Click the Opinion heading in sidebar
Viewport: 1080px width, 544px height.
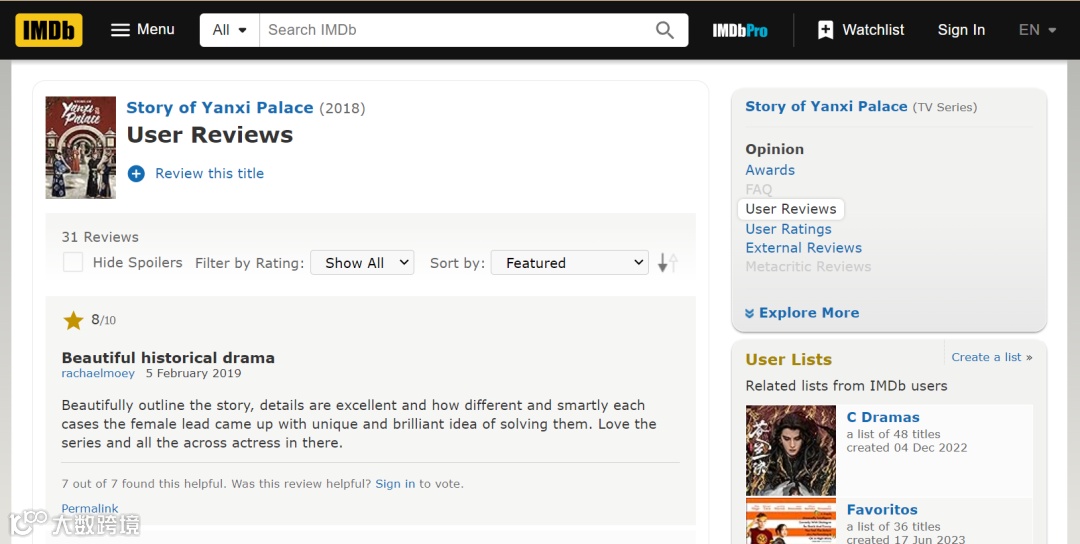coord(774,149)
